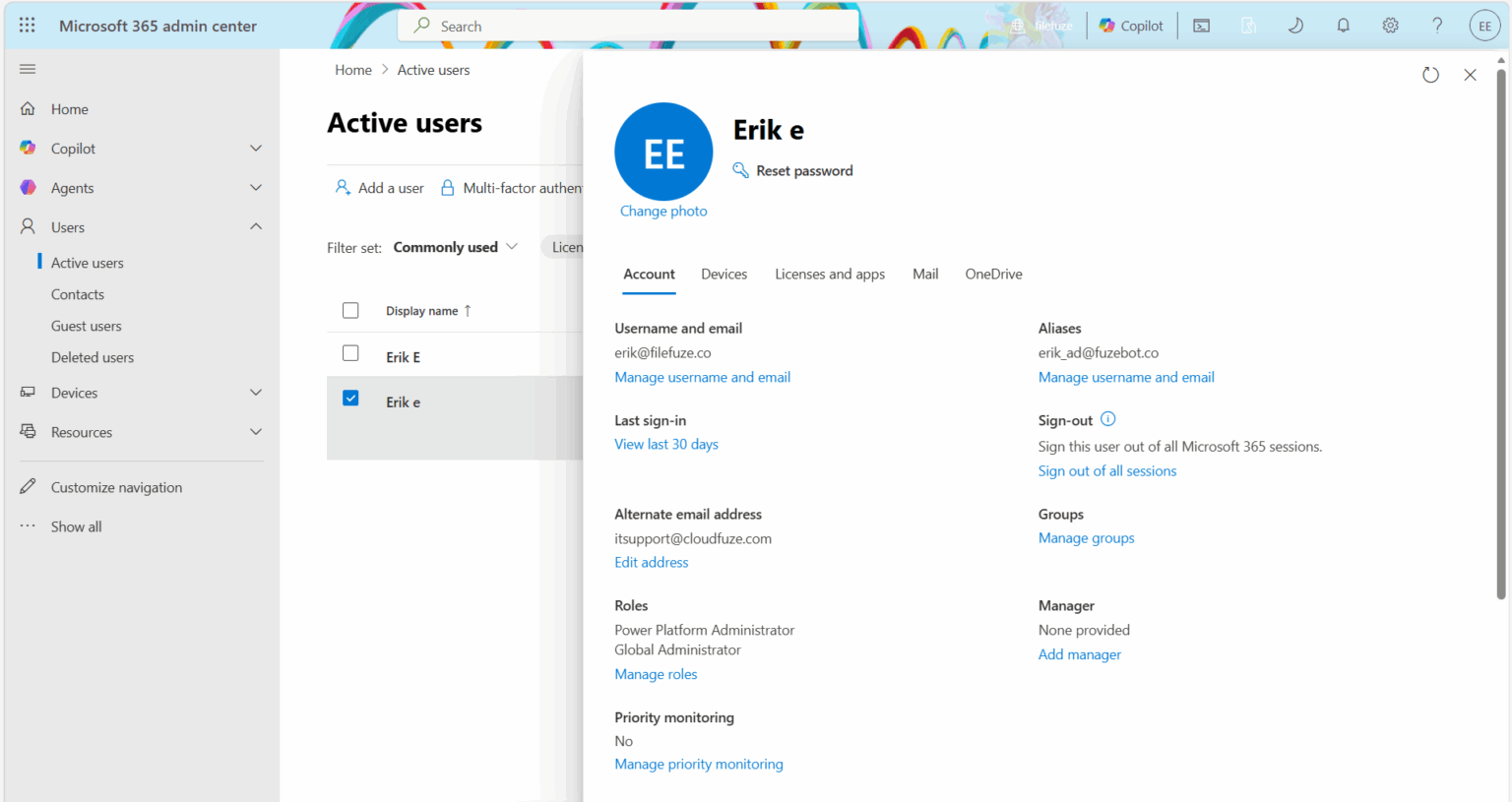The image size is (1512, 802).
Task: Open settings gear icon in header
Action: point(1390,26)
